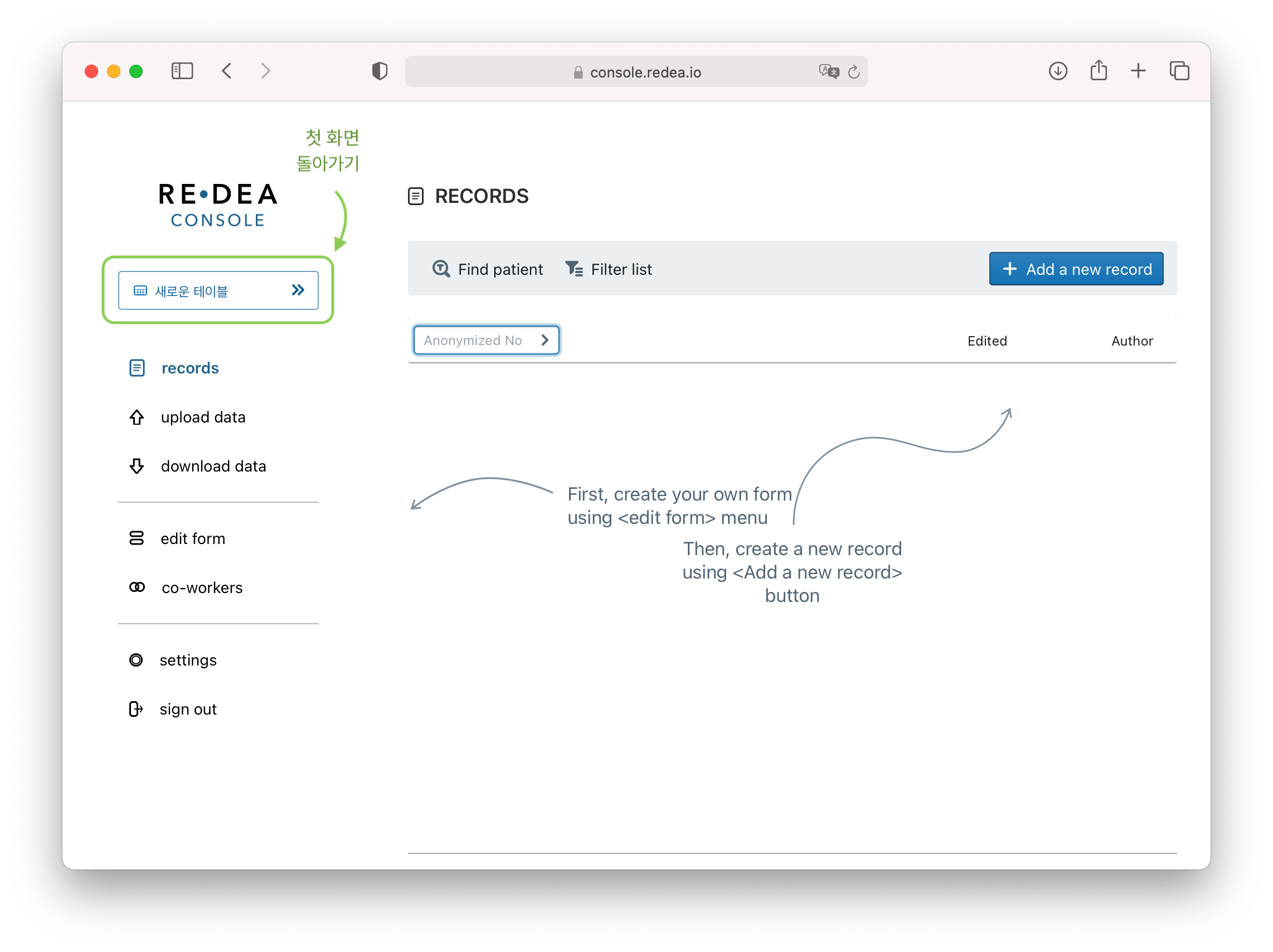1273x952 pixels.
Task: Open the page translate option in the address bar
Action: click(829, 72)
